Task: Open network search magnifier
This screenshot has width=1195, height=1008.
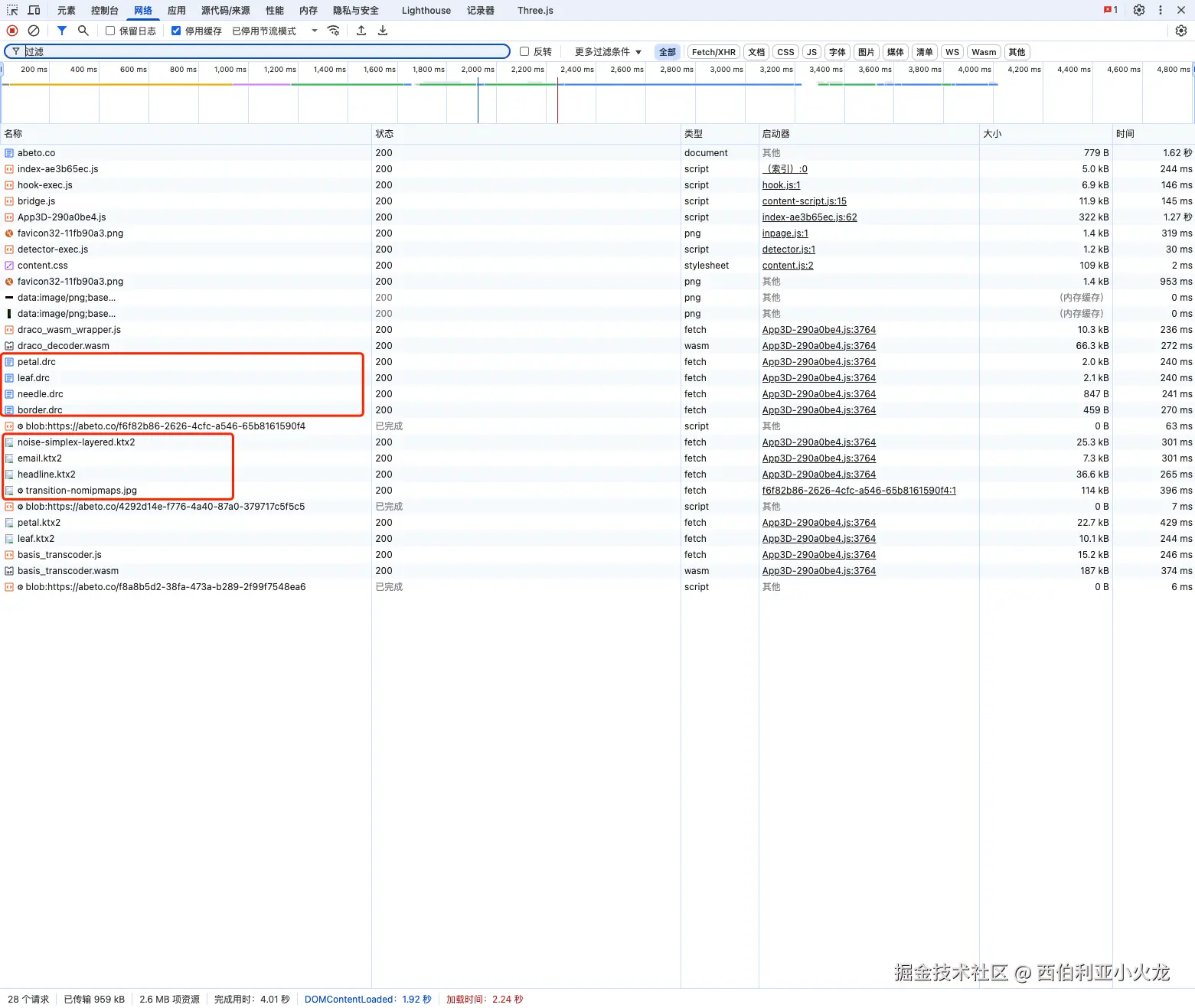Action: point(83,31)
